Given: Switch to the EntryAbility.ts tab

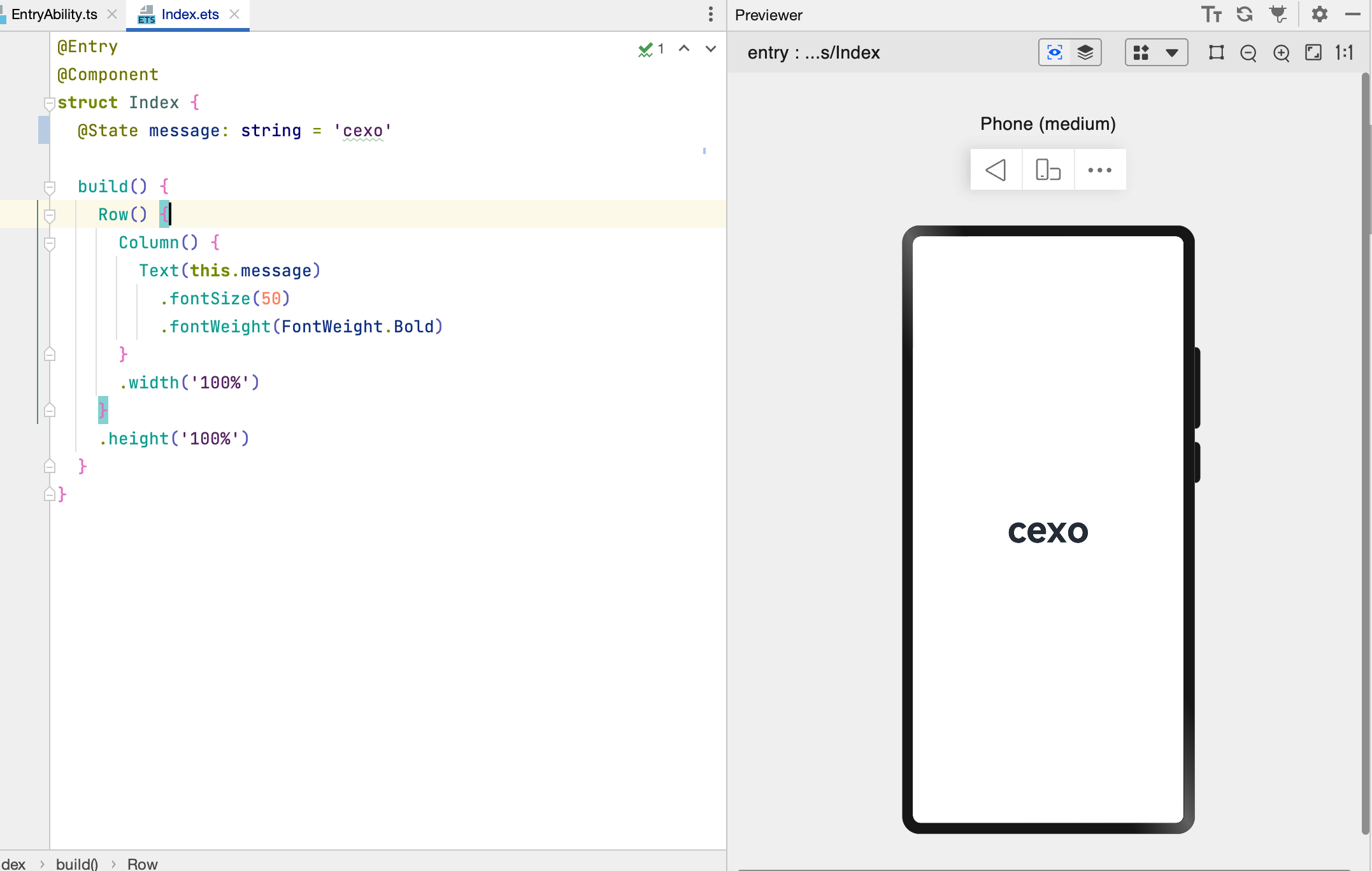Looking at the screenshot, I should [x=54, y=14].
